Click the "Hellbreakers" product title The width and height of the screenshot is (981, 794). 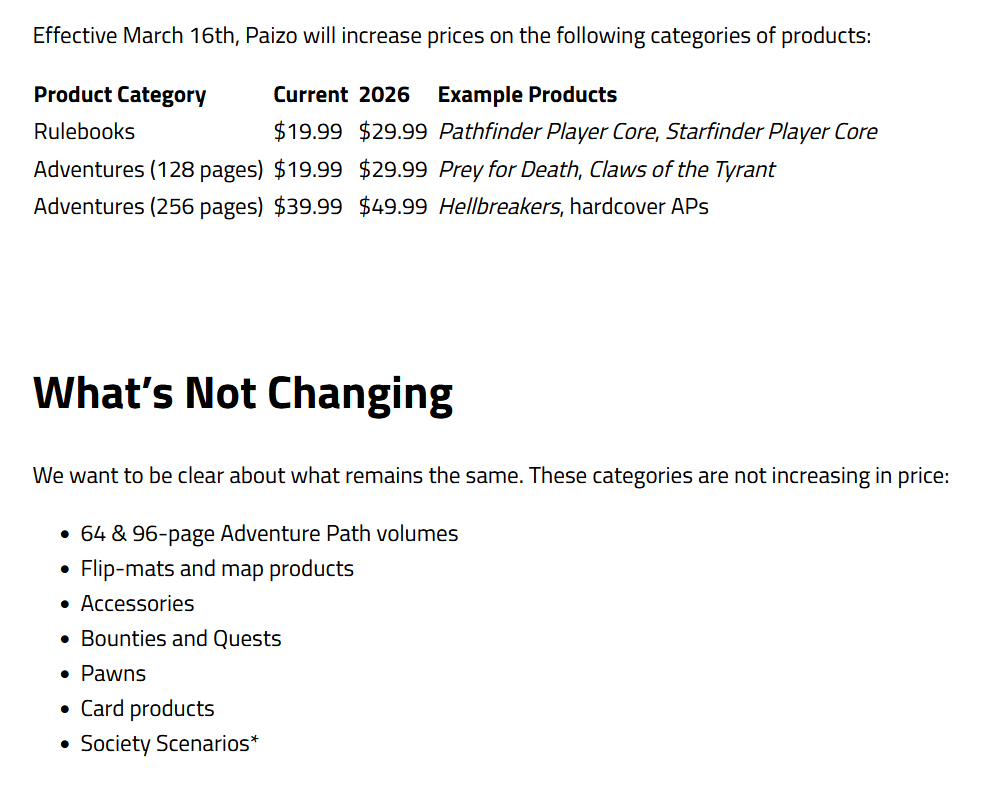click(x=499, y=207)
